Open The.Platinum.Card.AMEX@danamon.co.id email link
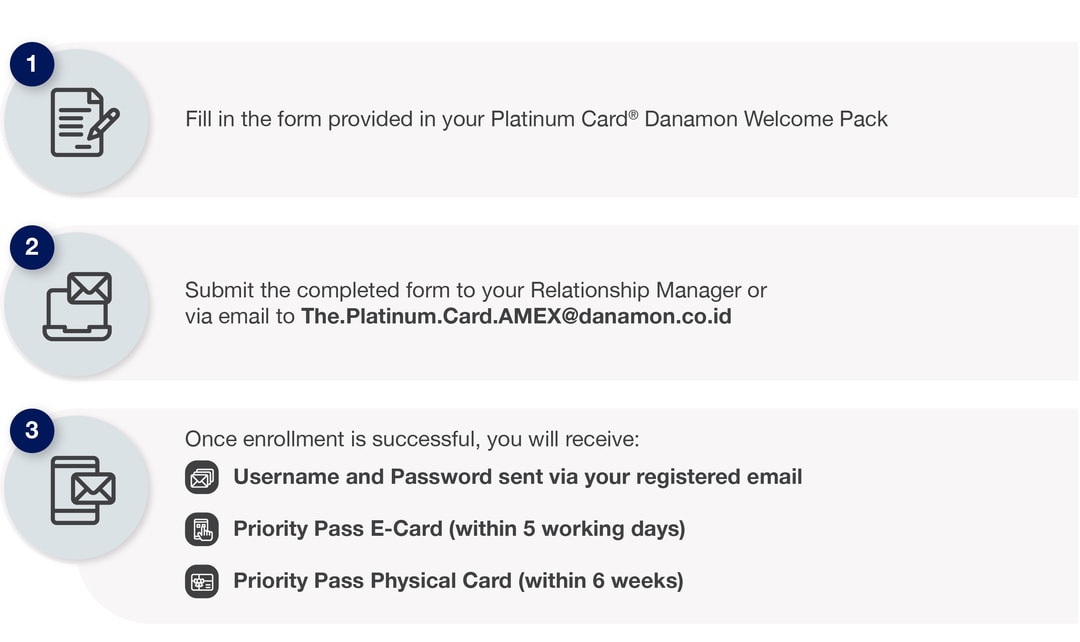The height and width of the screenshot is (642, 1080). [x=517, y=316]
